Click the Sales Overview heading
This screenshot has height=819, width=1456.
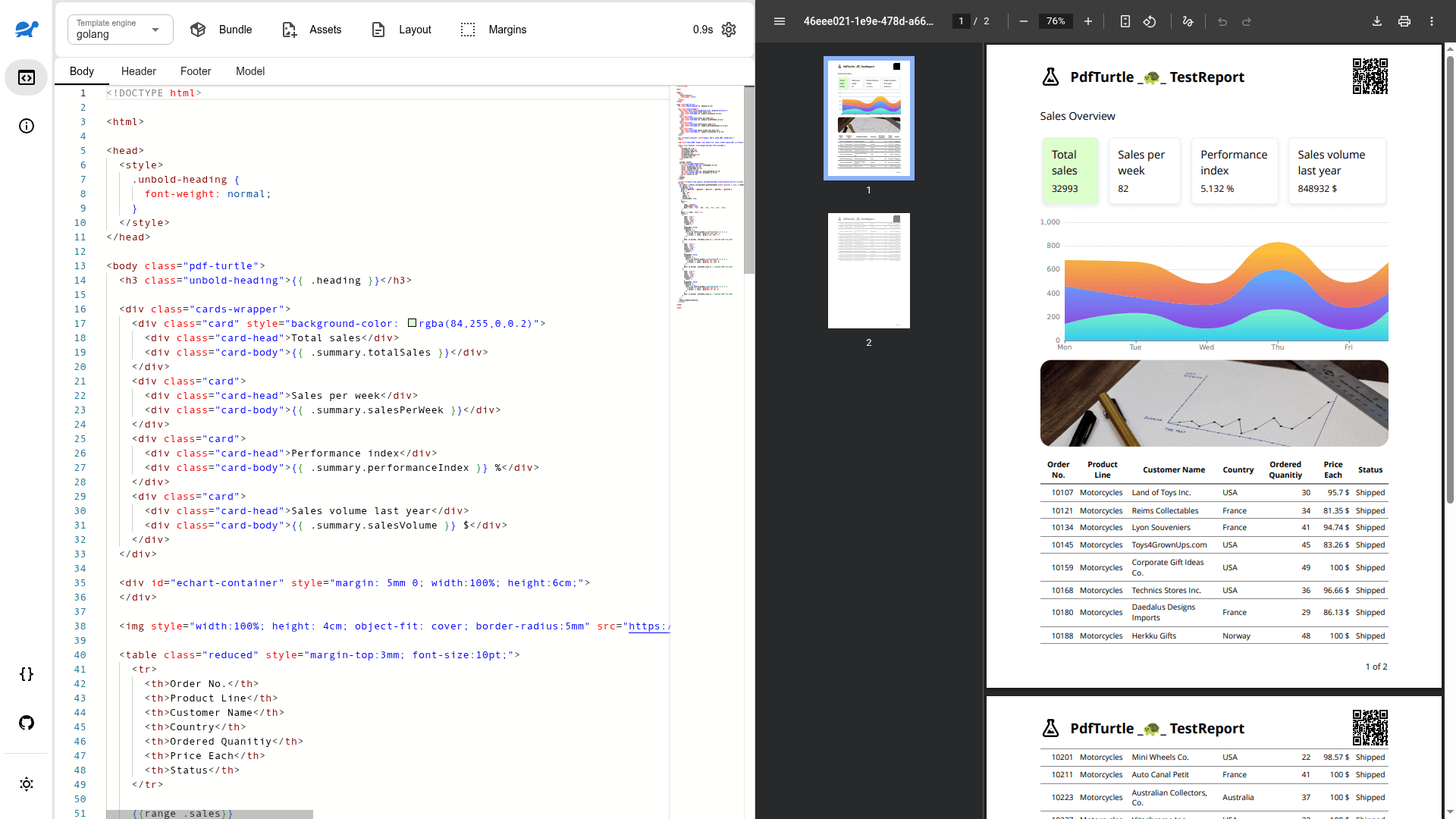pos(1078,116)
